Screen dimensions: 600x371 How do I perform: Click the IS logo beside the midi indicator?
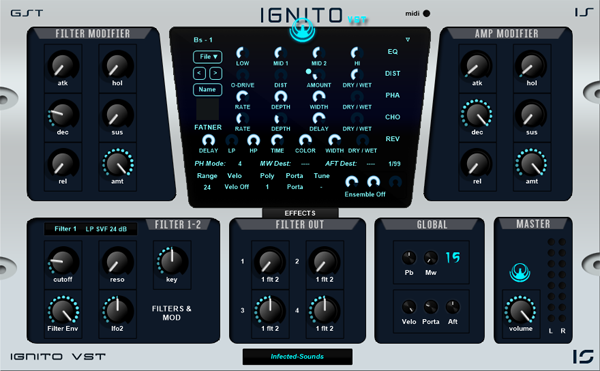[584, 13]
